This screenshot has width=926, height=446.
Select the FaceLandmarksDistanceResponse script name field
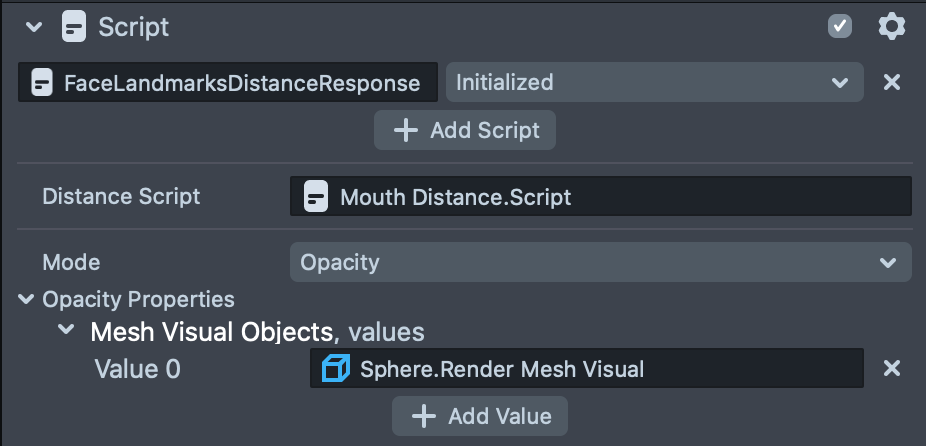[x=240, y=83]
